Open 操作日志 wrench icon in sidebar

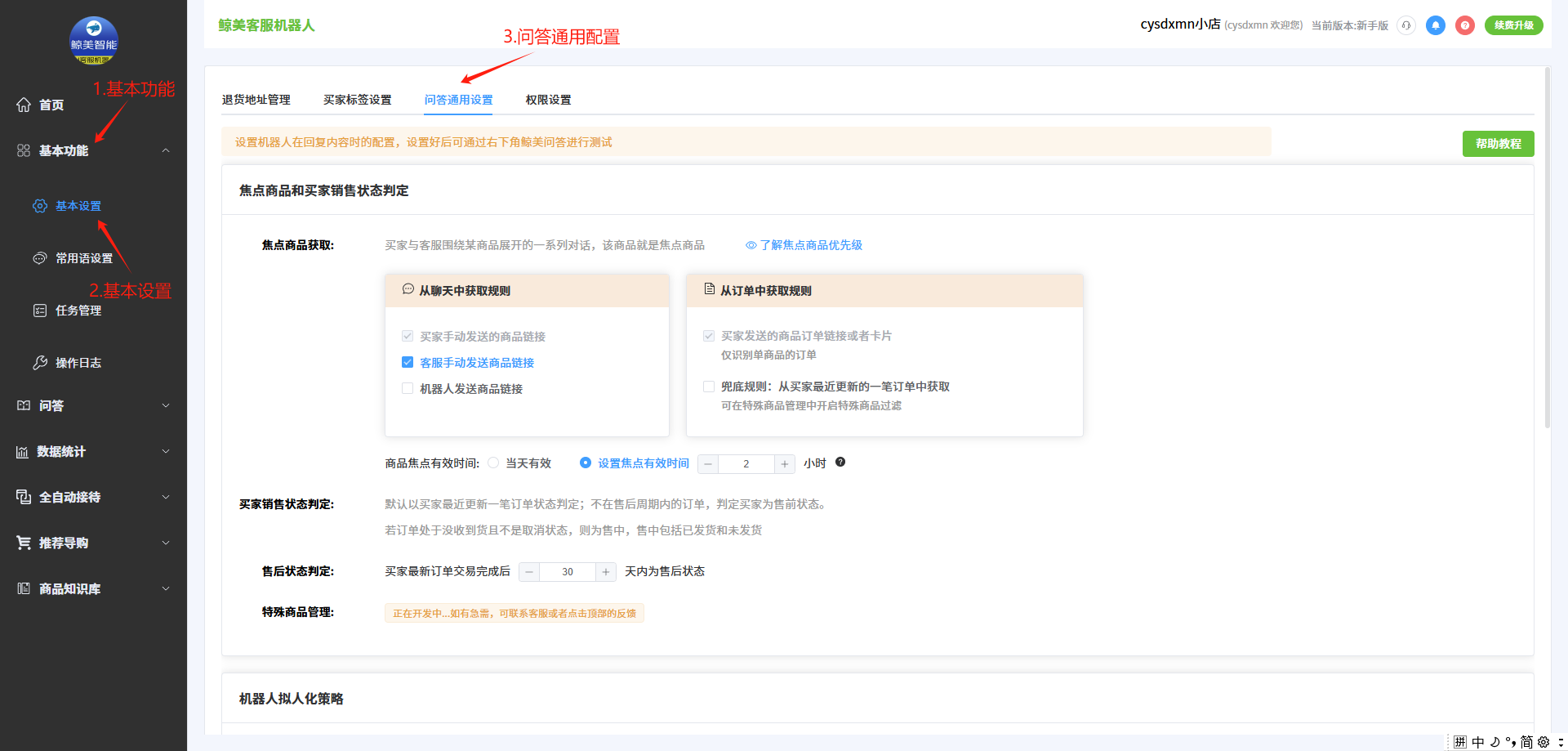(40, 363)
